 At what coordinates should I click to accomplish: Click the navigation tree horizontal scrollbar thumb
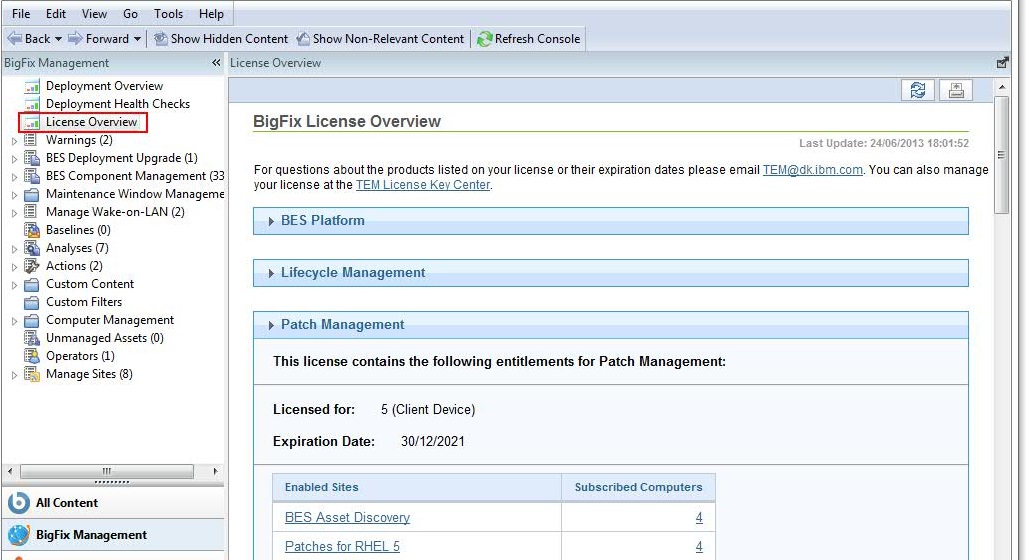click(x=107, y=471)
